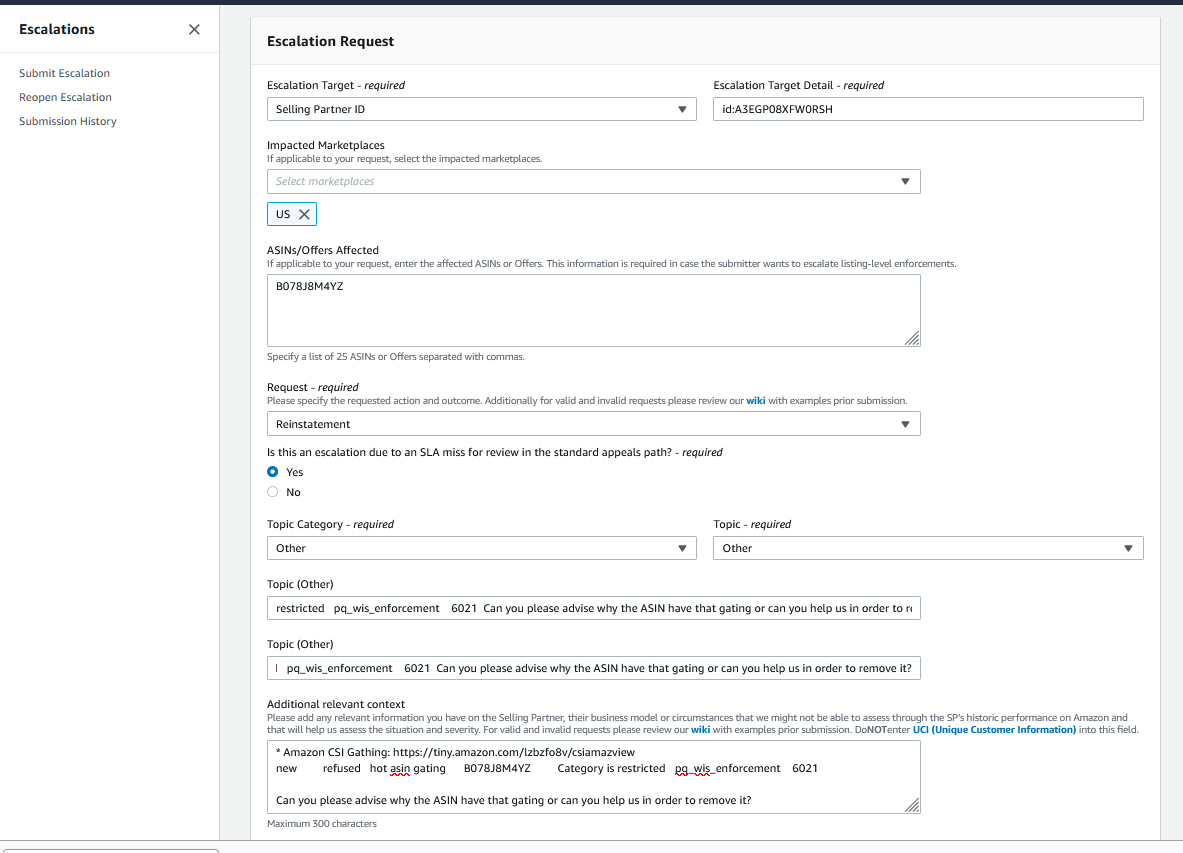Viewport: 1183px width, 853px height.
Task: Expand the Impacted Marketplaces dropdown
Action: [x=593, y=181]
